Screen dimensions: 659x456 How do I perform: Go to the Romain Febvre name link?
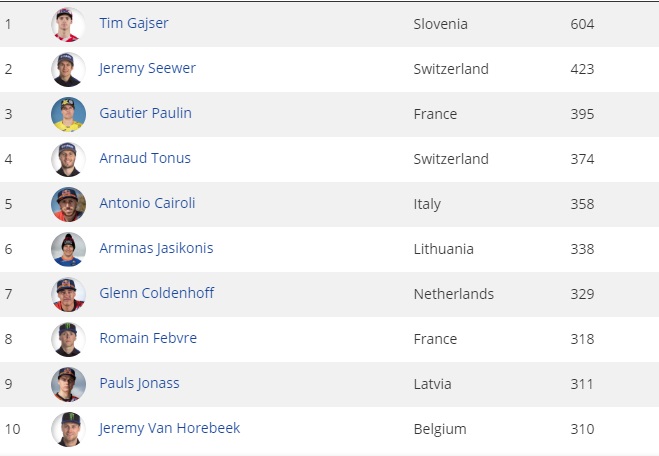[x=148, y=338]
